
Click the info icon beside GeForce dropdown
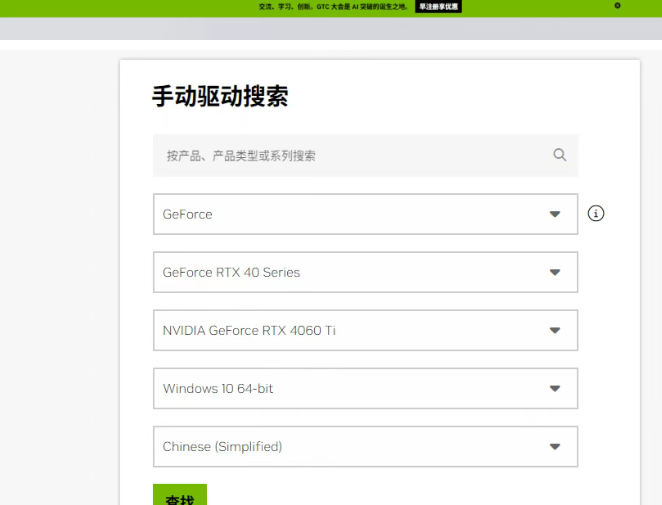(x=596, y=213)
